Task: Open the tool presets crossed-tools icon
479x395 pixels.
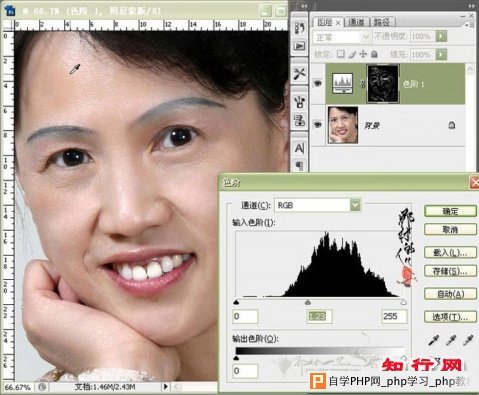Action: [300, 73]
